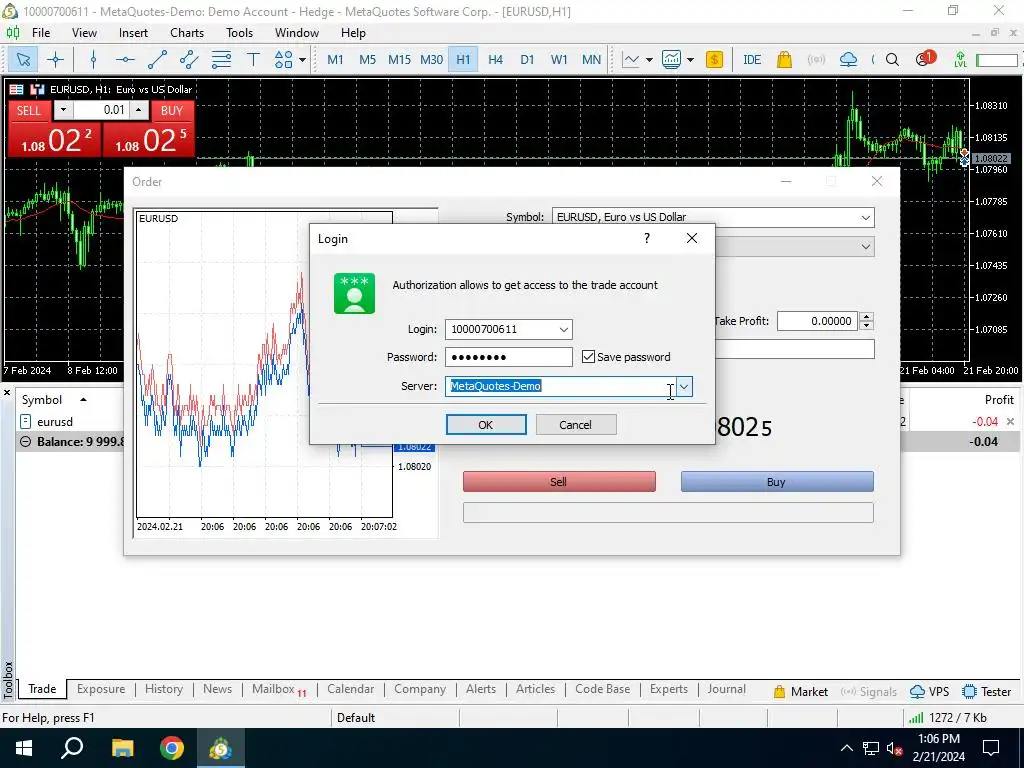Switch to the Mailbox tab
Viewport: 1024px width, 768px height.
click(279, 689)
